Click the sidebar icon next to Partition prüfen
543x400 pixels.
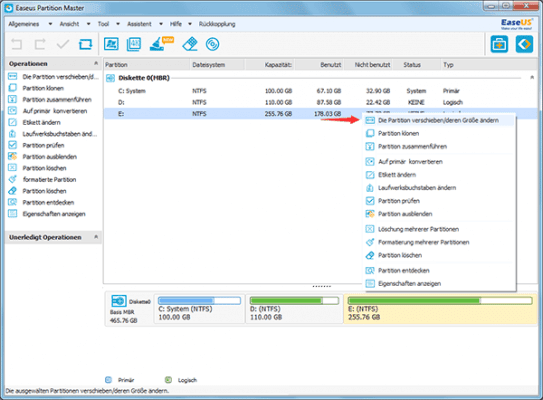click(x=12, y=145)
